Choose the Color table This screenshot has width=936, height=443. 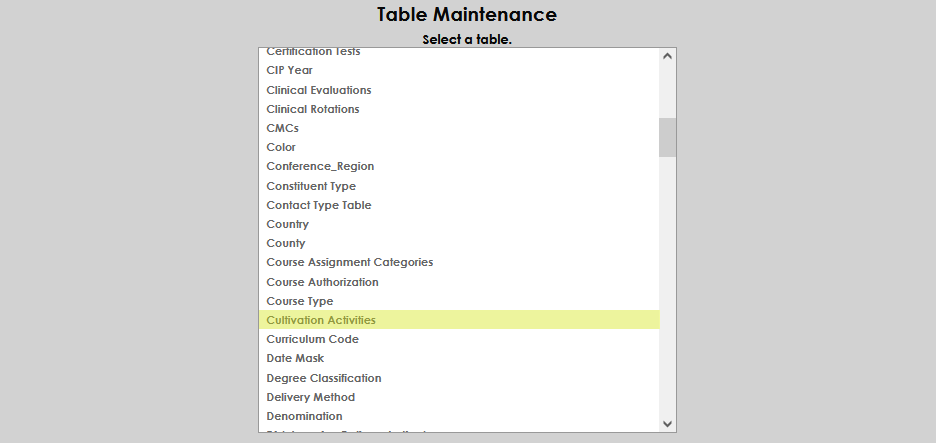coord(281,147)
